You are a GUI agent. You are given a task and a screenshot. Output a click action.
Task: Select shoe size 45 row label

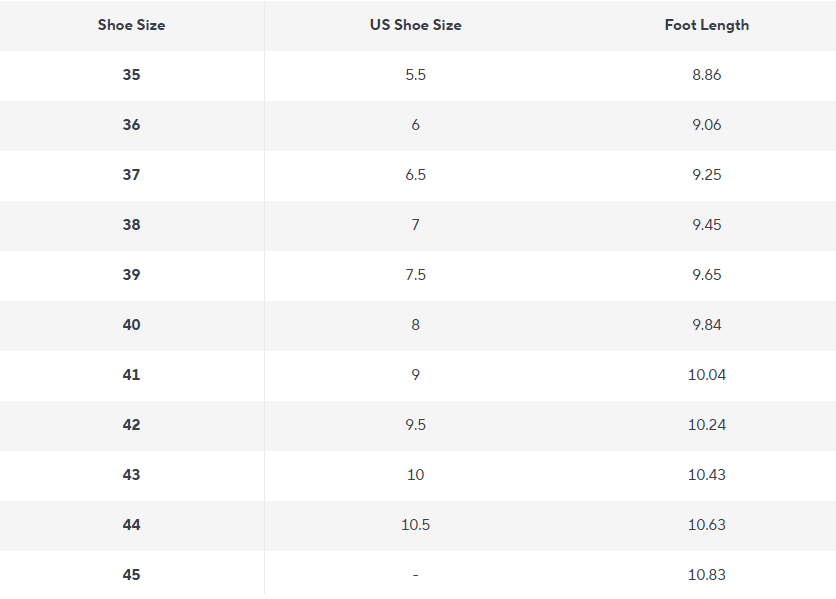click(x=131, y=575)
